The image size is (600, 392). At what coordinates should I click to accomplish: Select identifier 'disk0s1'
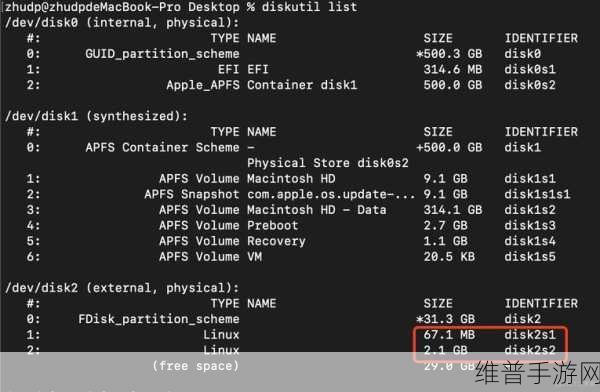(x=530, y=69)
